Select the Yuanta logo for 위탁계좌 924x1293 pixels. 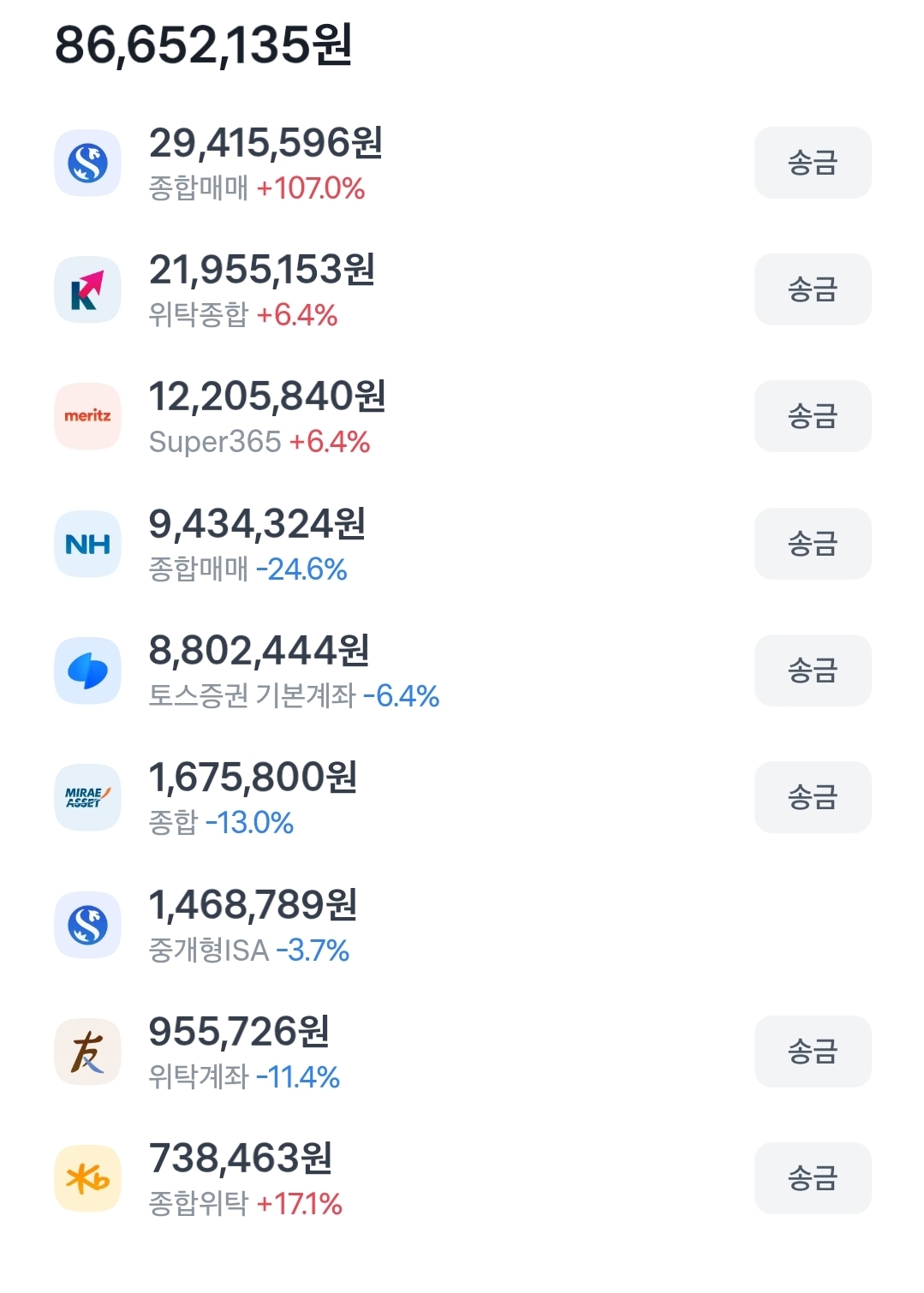pyautogui.click(x=87, y=1052)
